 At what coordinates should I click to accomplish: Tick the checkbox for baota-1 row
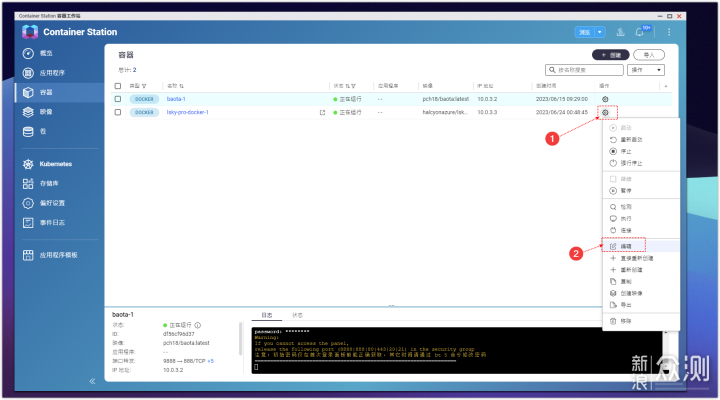point(118,99)
